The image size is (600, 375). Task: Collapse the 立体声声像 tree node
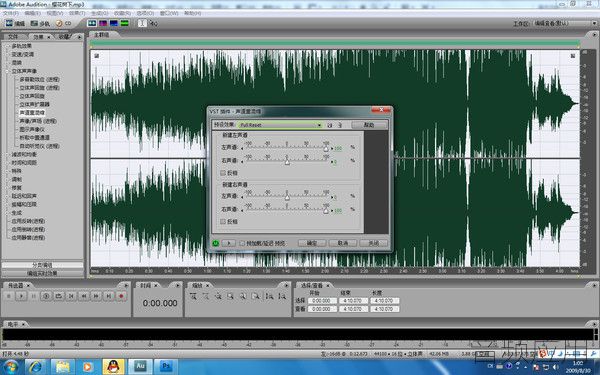pos(7,71)
